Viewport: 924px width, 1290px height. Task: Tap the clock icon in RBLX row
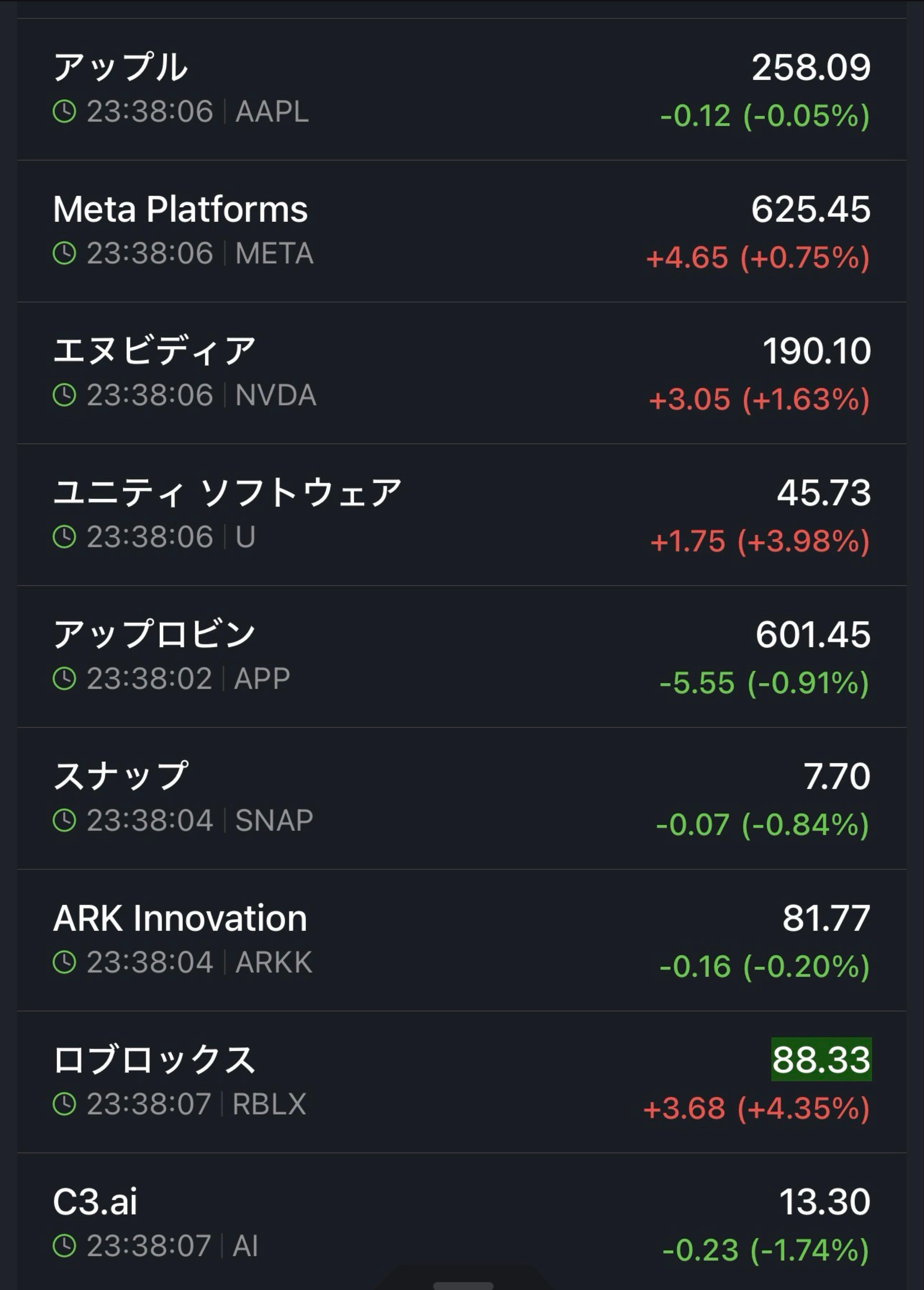tap(64, 1104)
